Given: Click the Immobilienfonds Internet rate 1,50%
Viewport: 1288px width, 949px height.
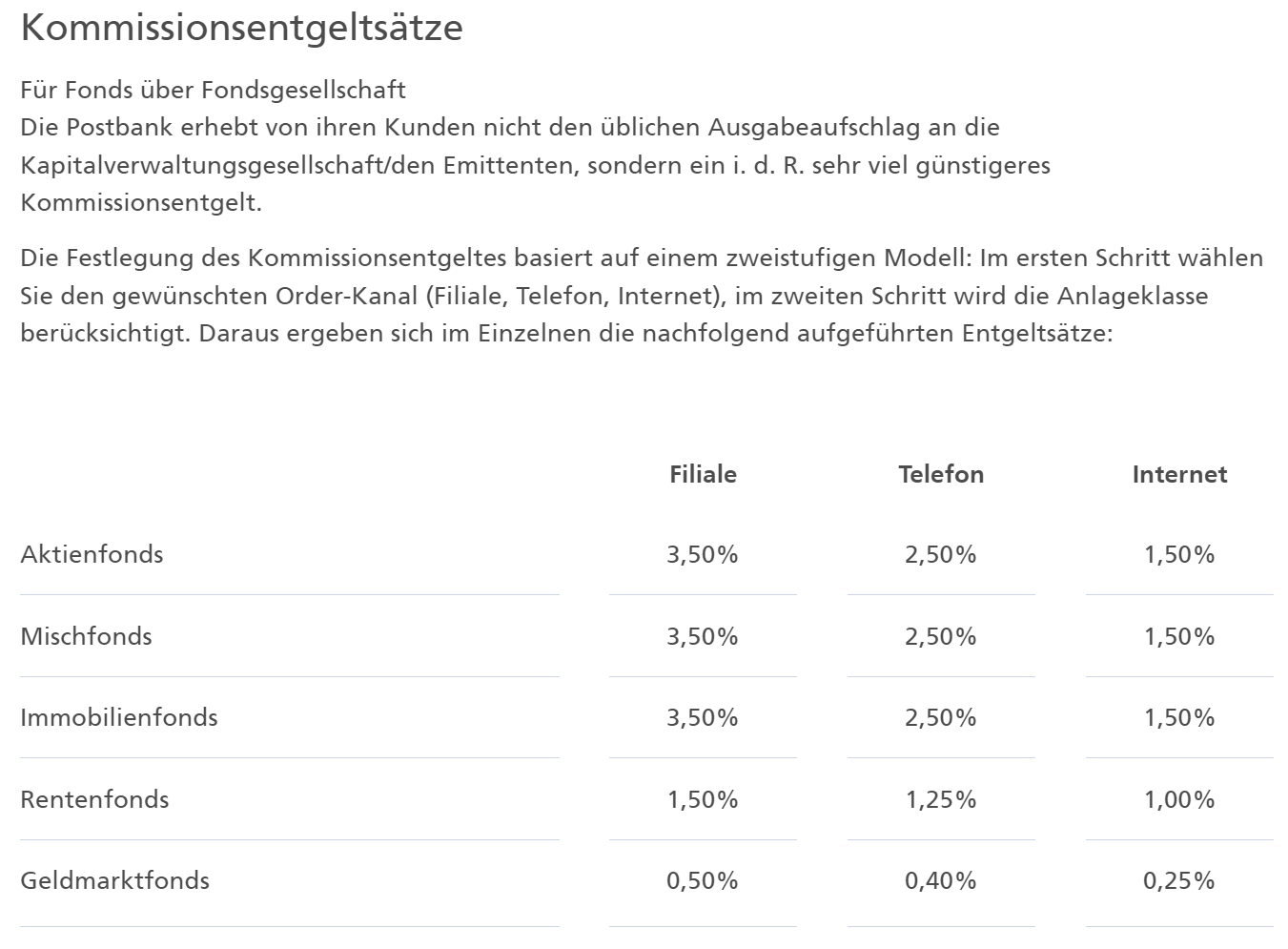Looking at the screenshot, I should pos(1179,717).
